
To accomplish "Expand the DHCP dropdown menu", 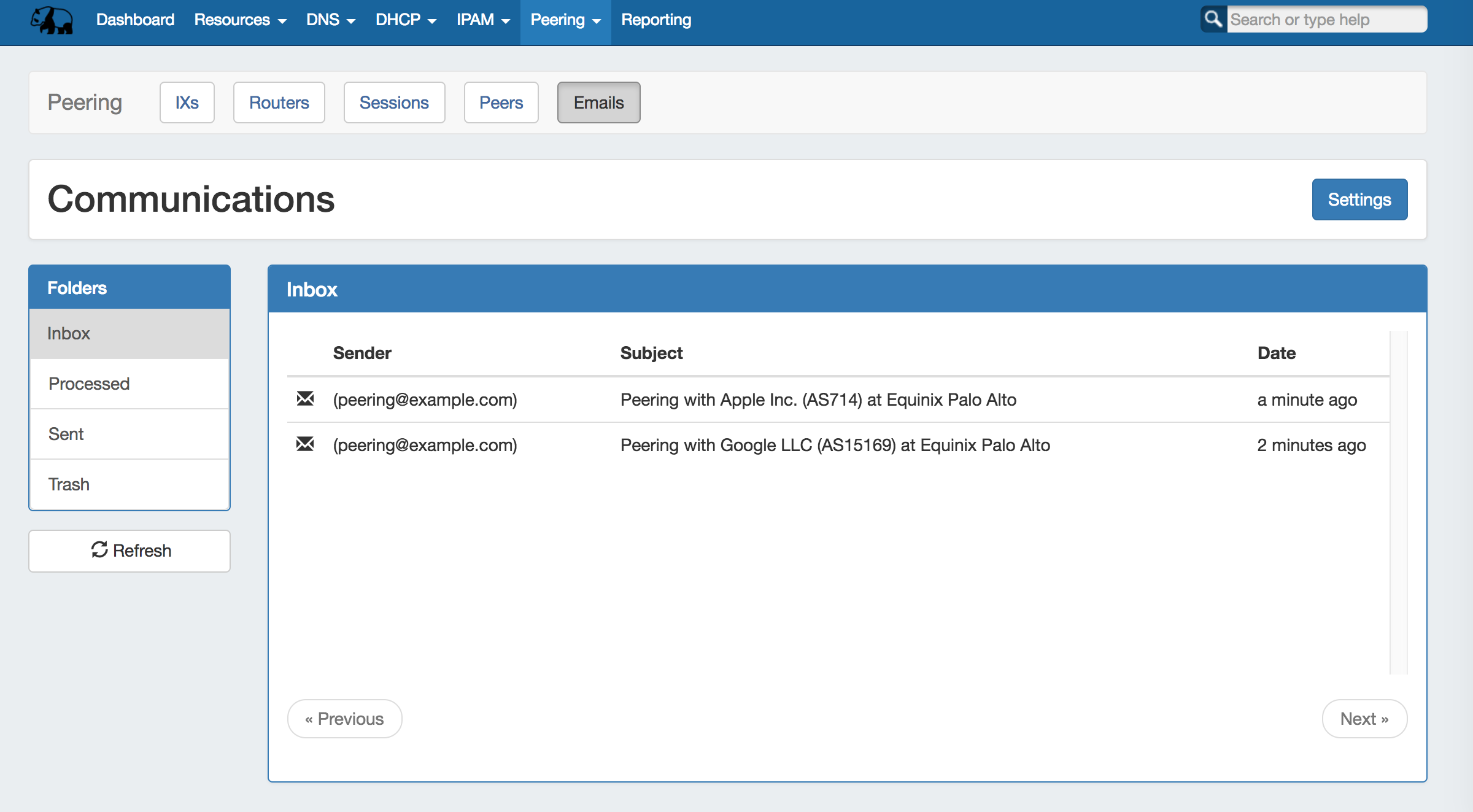I will click(406, 20).
